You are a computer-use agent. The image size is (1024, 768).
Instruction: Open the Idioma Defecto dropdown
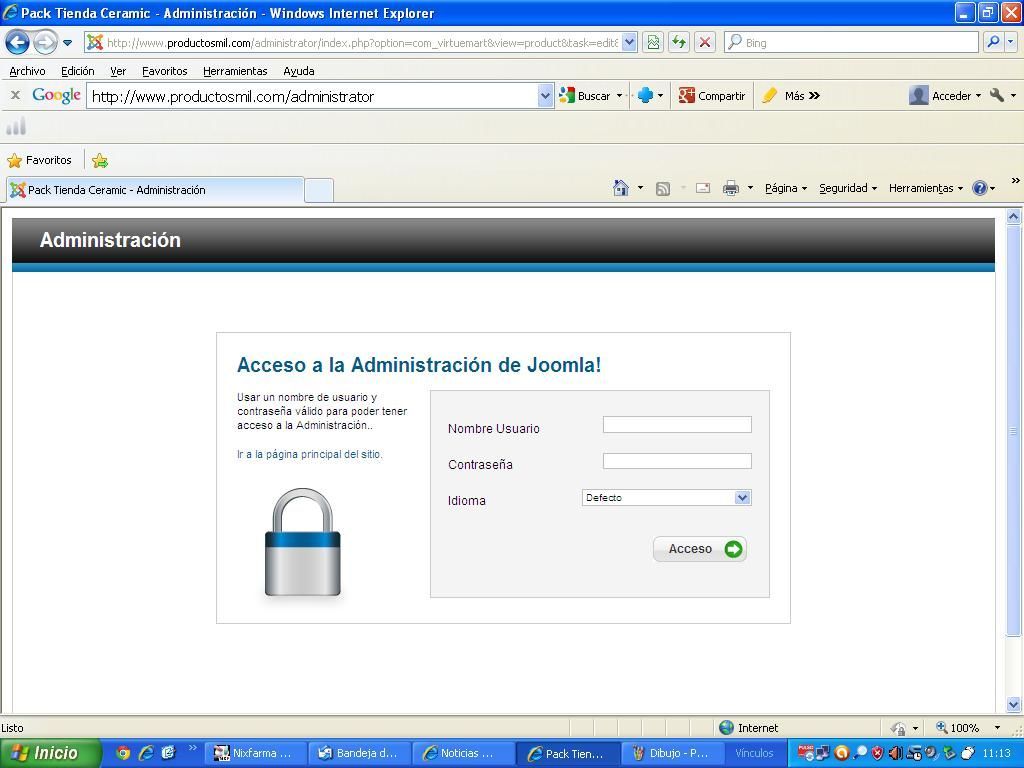pos(667,498)
